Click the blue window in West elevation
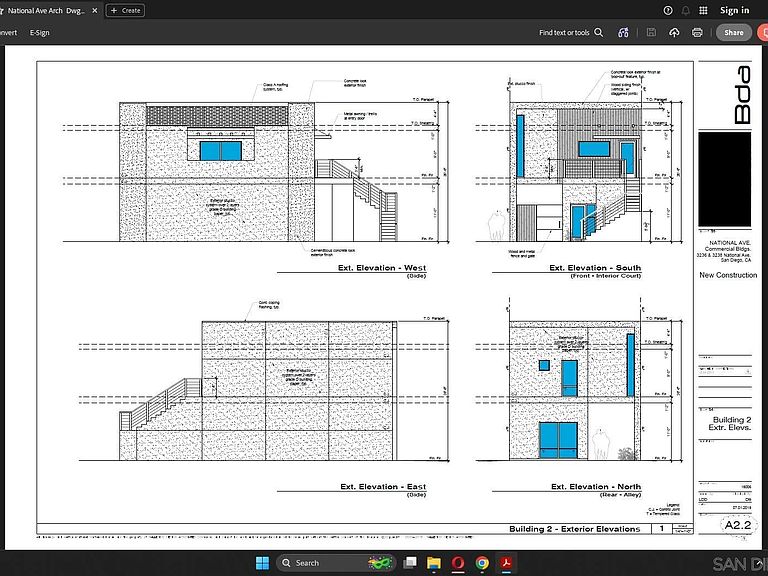Viewport: 768px width, 576px height. [x=220, y=151]
